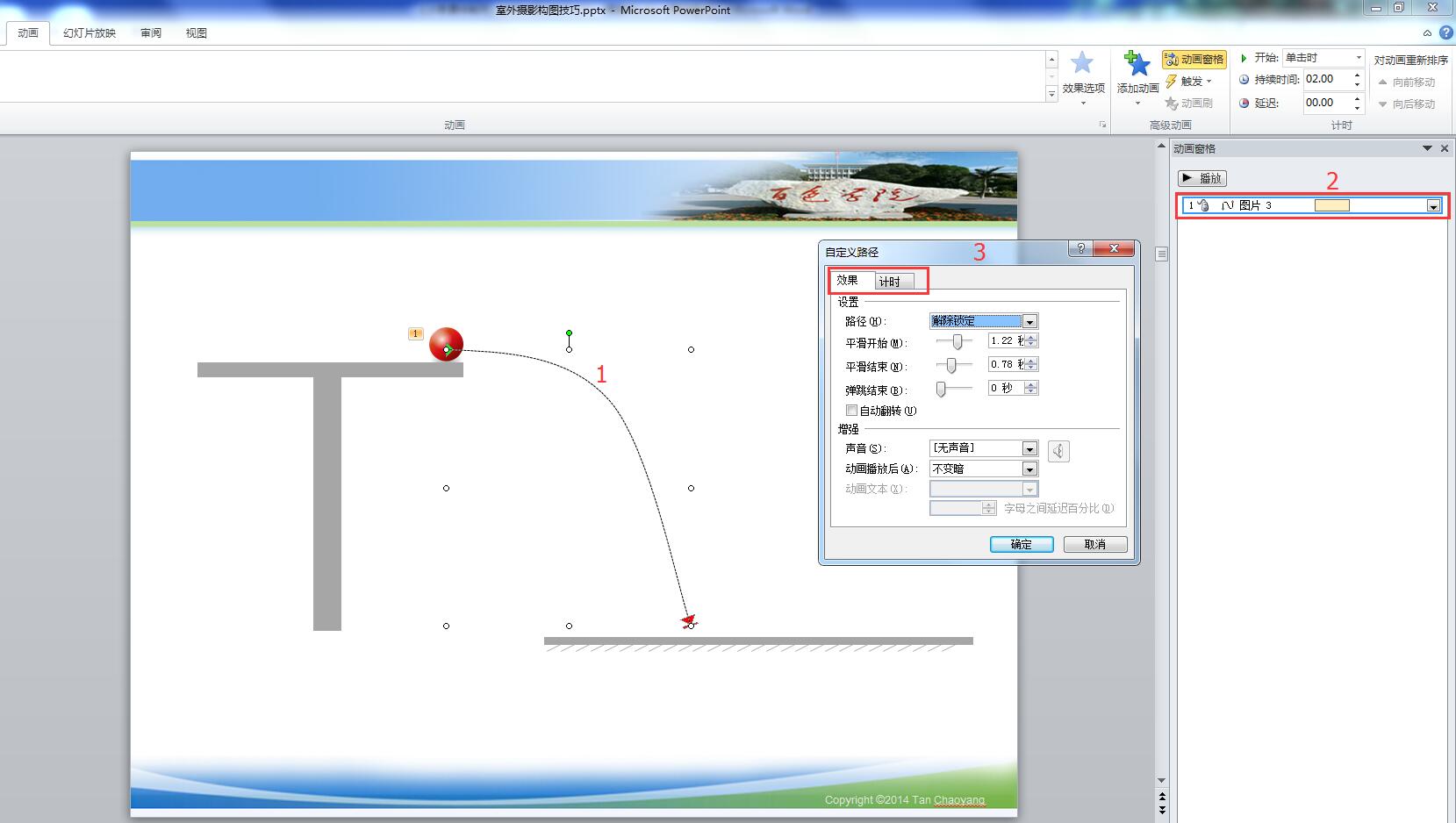Click the slide pane scroll down arrow
This screenshot has height=823, width=1456.
pos(1162,780)
